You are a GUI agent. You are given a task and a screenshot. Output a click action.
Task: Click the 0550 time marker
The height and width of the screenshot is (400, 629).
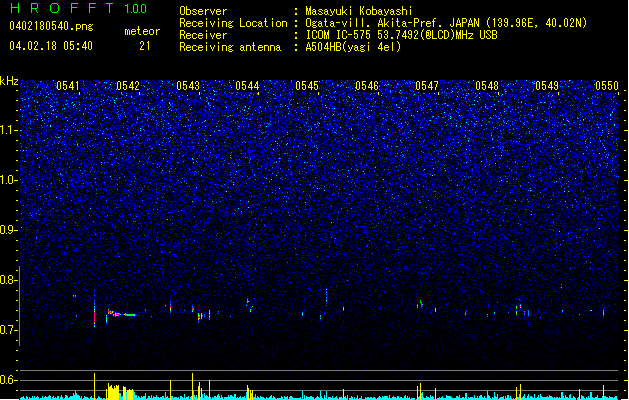(x=607, y=86)
